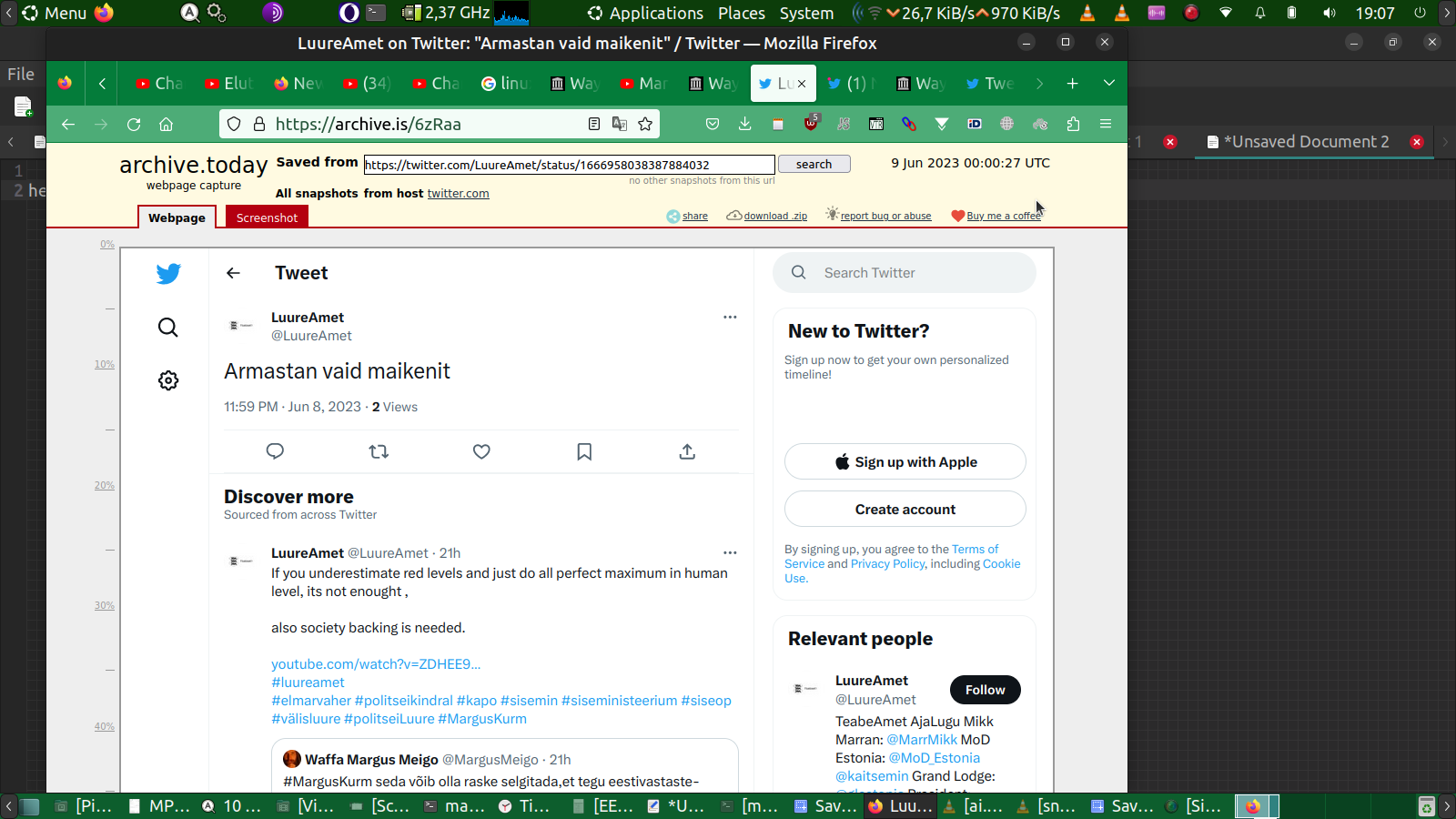This screenshot has width=1456, height=819.
Task: Open the Privacy Policy link
Action: pos(887,563)
